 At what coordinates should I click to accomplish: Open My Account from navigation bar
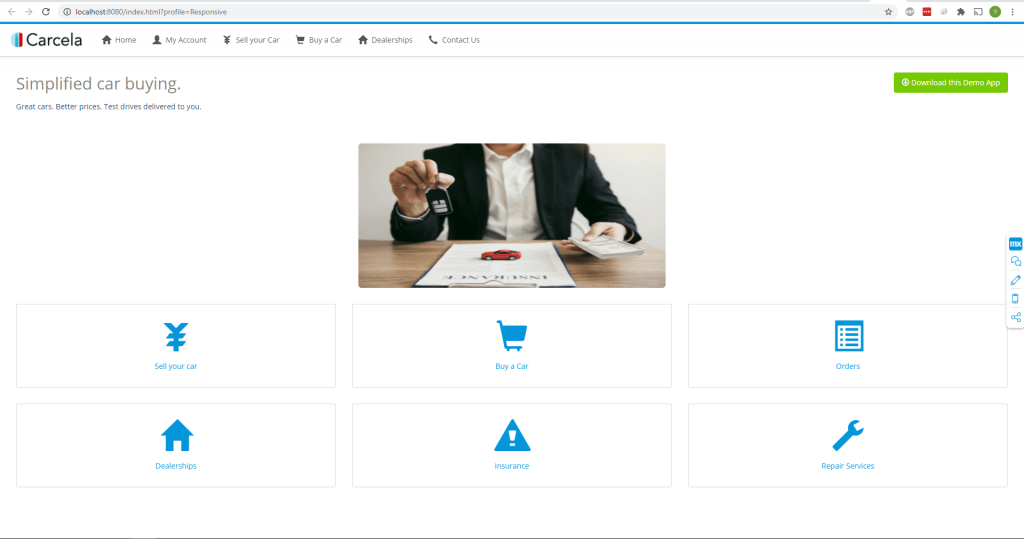coord(179,40)
